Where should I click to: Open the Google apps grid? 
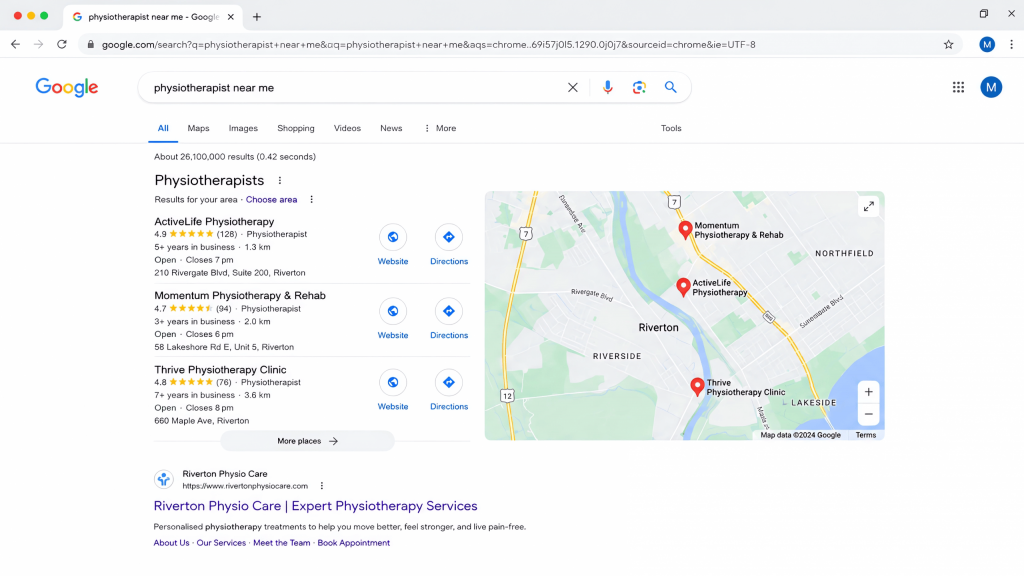click(958, 87)
